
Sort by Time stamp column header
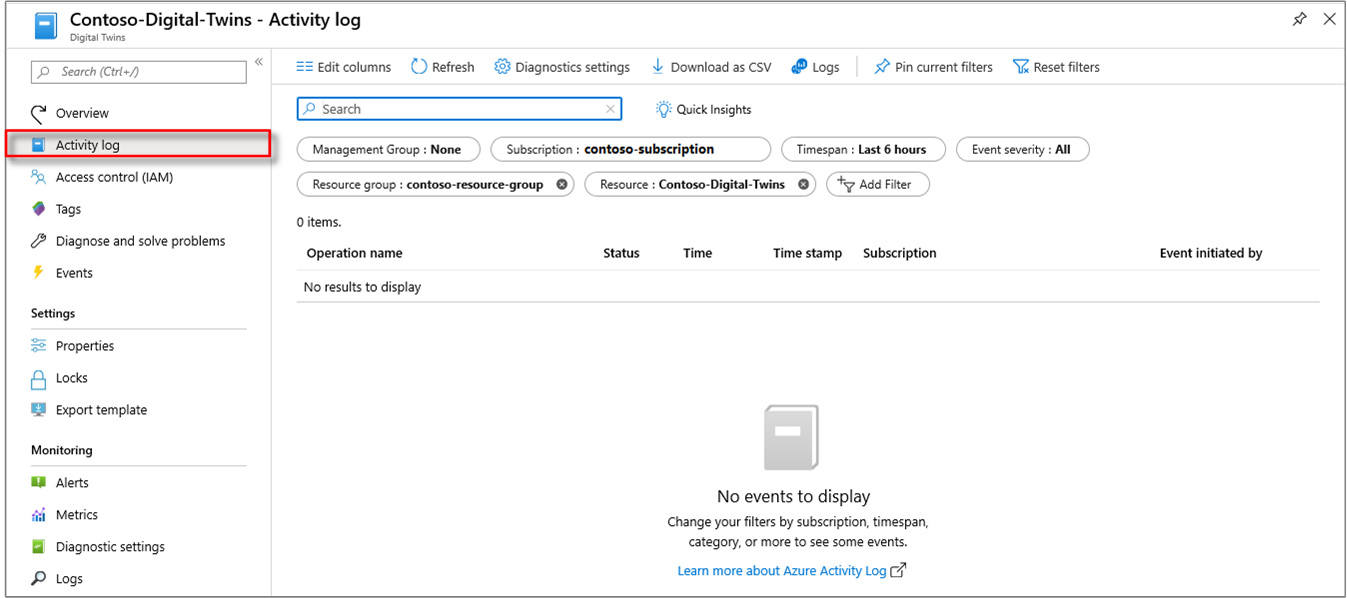[x=808, y=253]
